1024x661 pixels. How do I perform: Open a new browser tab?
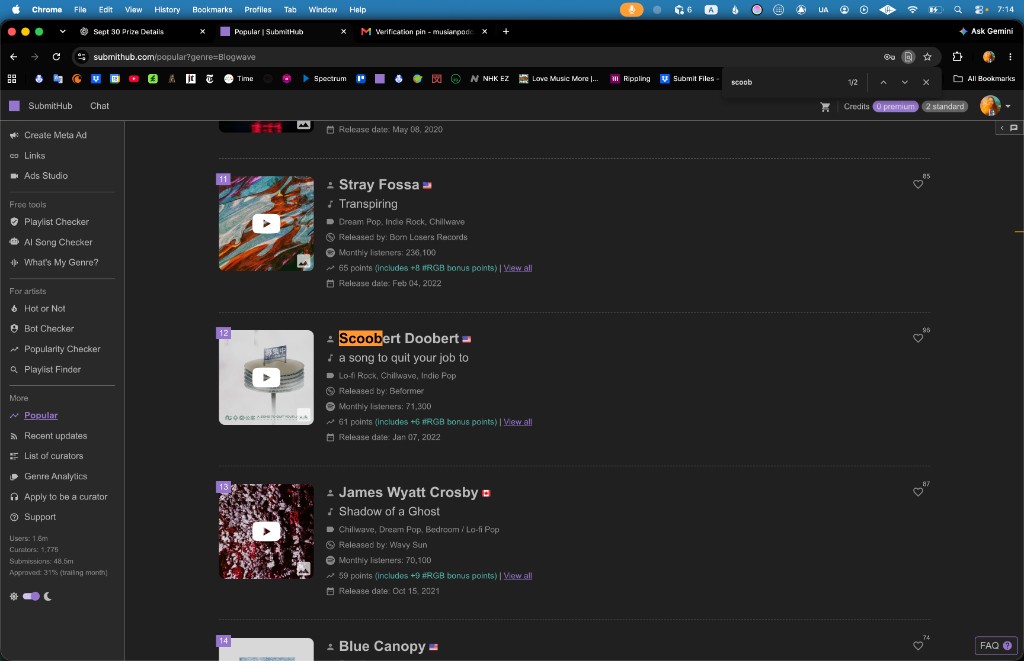(505, 31)
